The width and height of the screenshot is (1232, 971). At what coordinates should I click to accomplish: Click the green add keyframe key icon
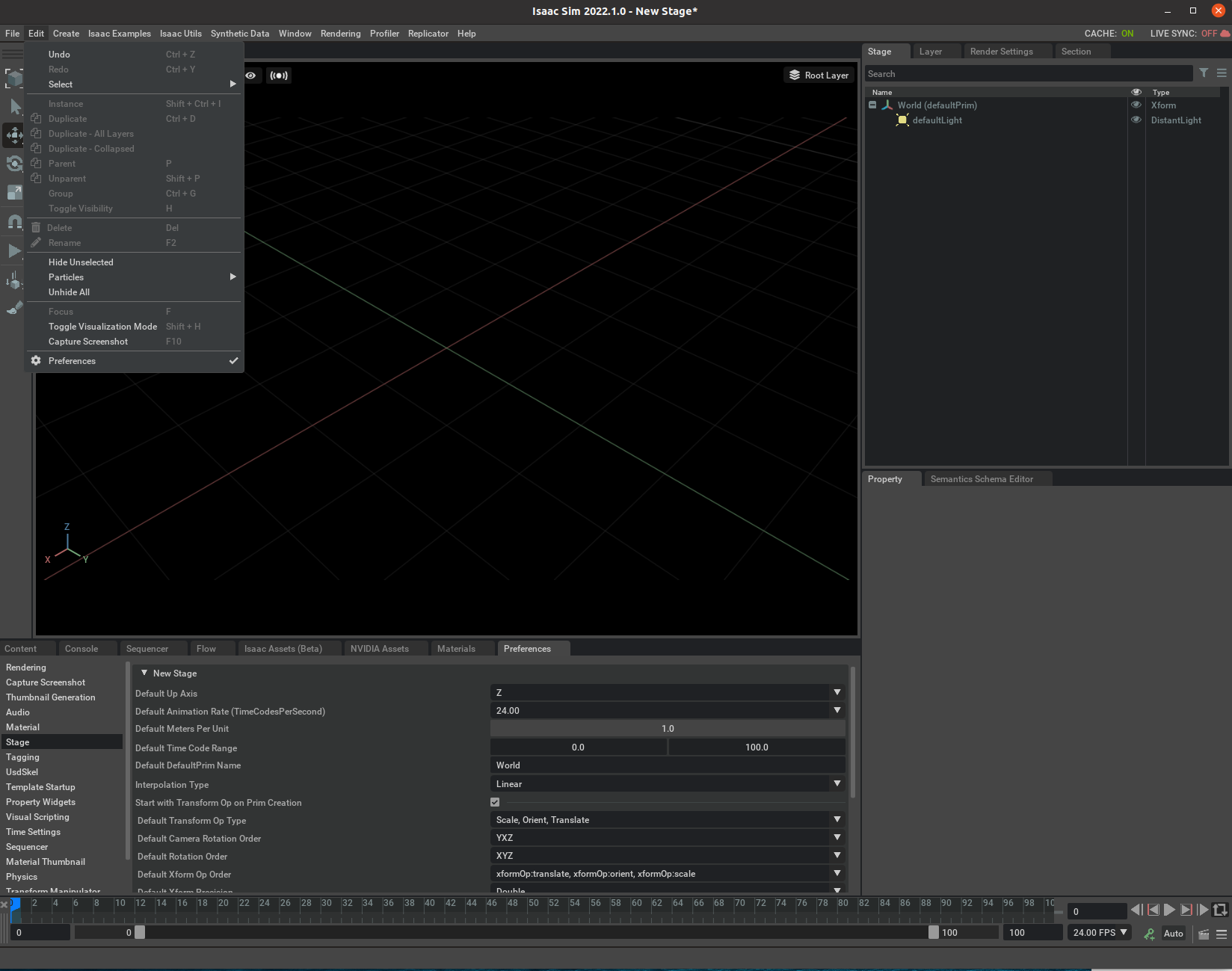coord(1149,934)
